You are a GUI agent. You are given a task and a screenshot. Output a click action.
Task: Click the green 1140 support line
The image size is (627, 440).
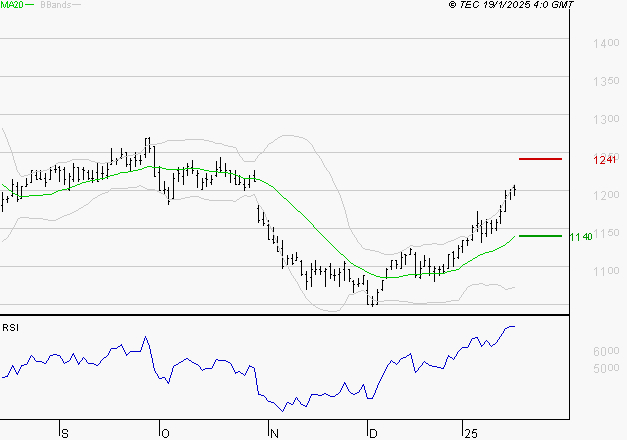click(540, 236)
